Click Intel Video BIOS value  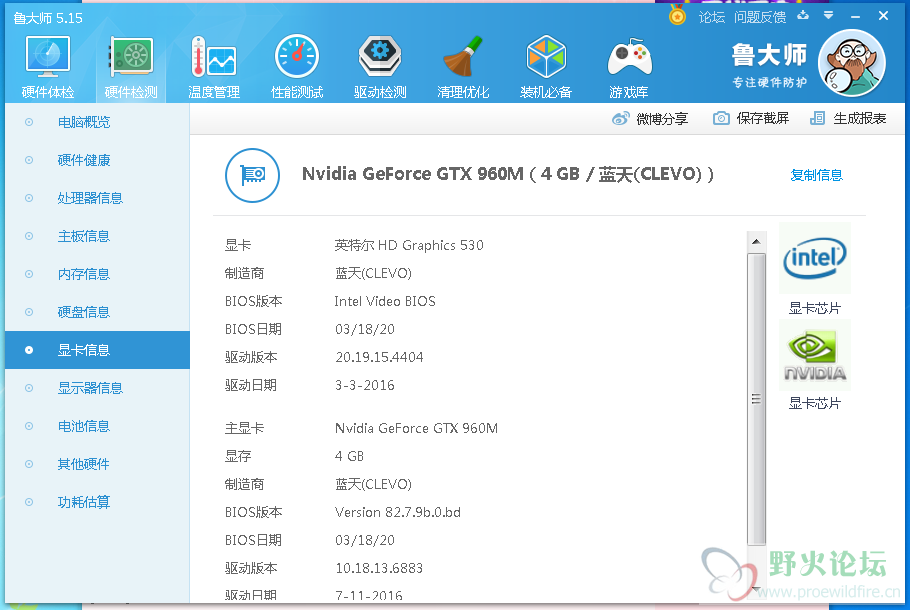pos(385,301)
